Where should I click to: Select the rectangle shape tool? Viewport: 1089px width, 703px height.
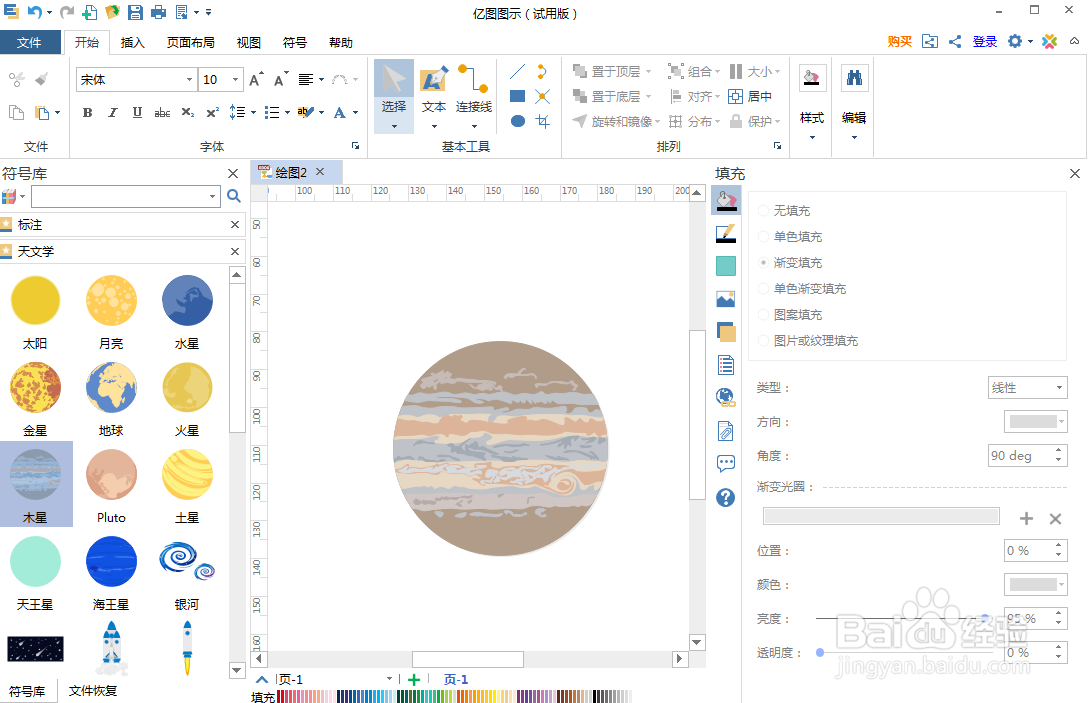pos(517,96)
